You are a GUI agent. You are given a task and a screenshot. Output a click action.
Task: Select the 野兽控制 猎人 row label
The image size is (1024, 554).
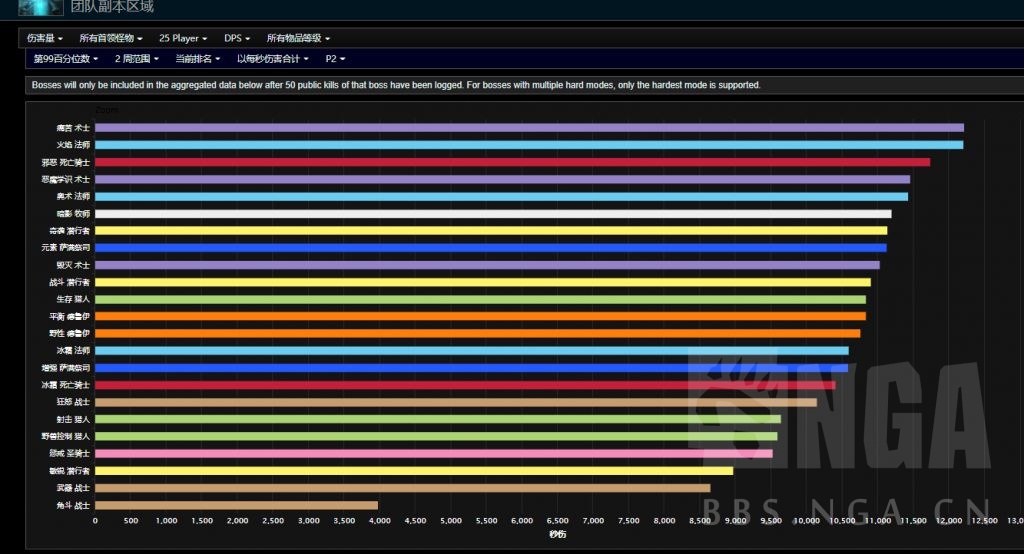(x=66, y=436)
